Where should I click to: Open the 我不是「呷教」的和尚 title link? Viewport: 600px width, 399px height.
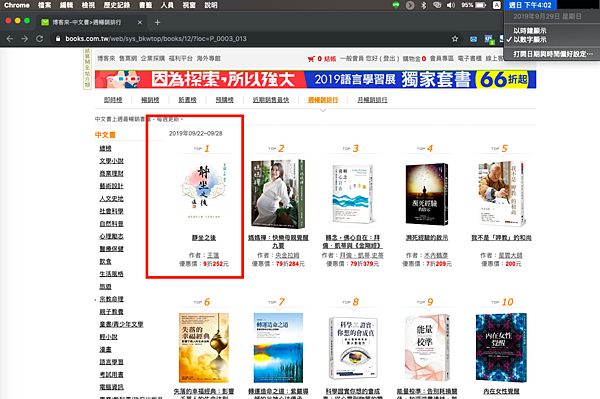pos(501,238)
